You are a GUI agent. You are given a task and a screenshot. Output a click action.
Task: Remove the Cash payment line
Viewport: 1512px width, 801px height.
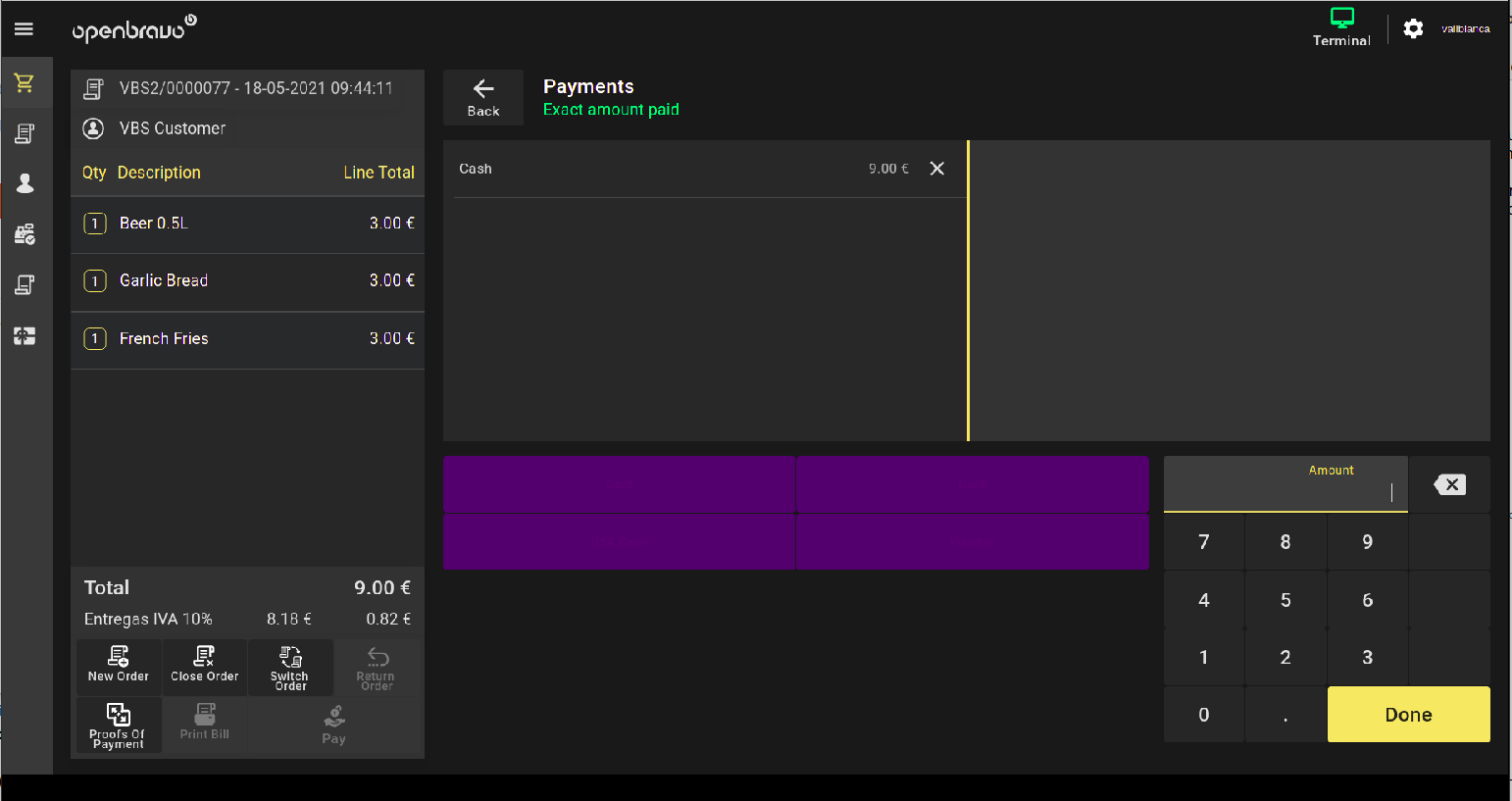point(936,169)
